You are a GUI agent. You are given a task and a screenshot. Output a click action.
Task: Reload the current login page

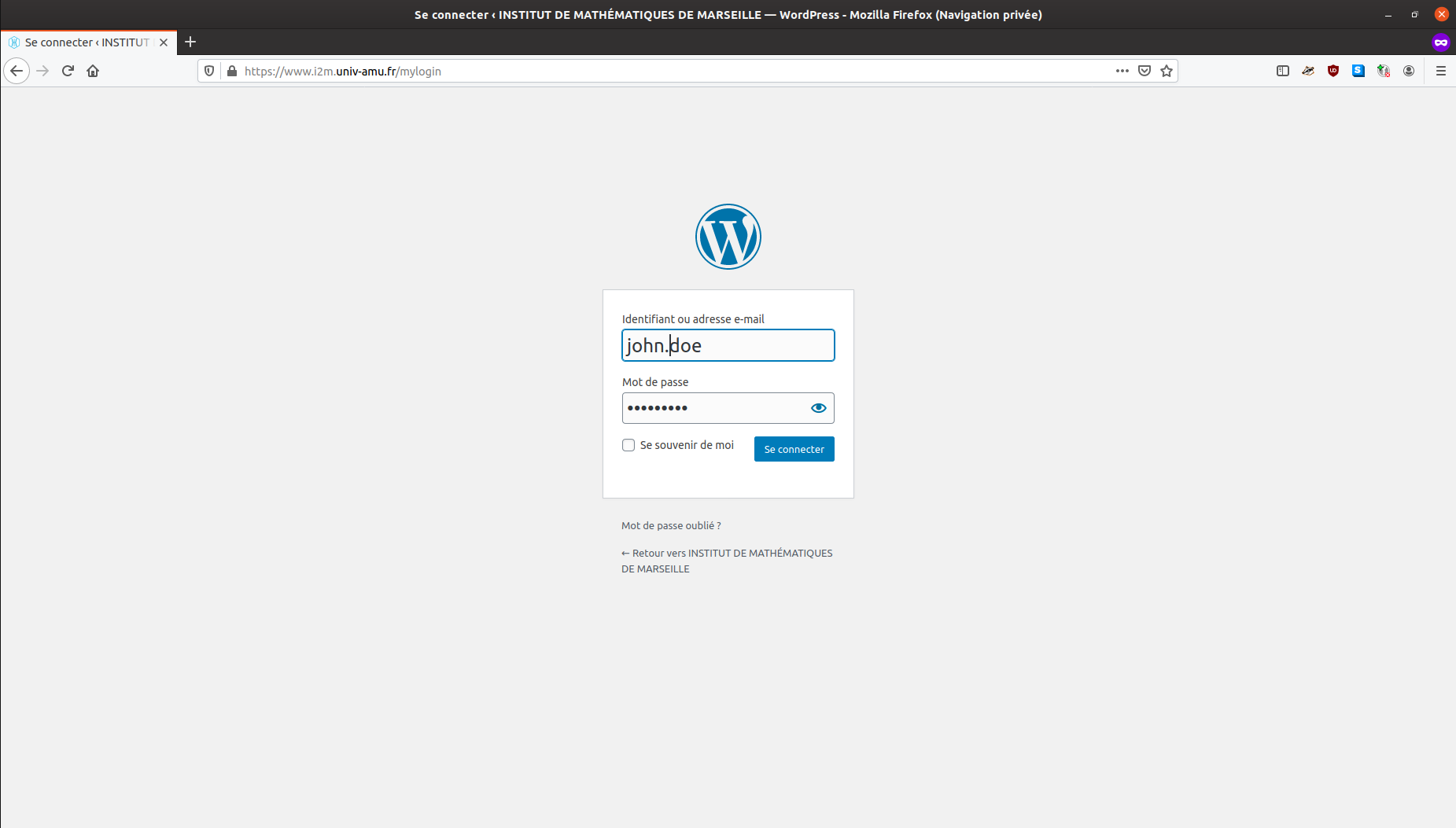point(68,71)
